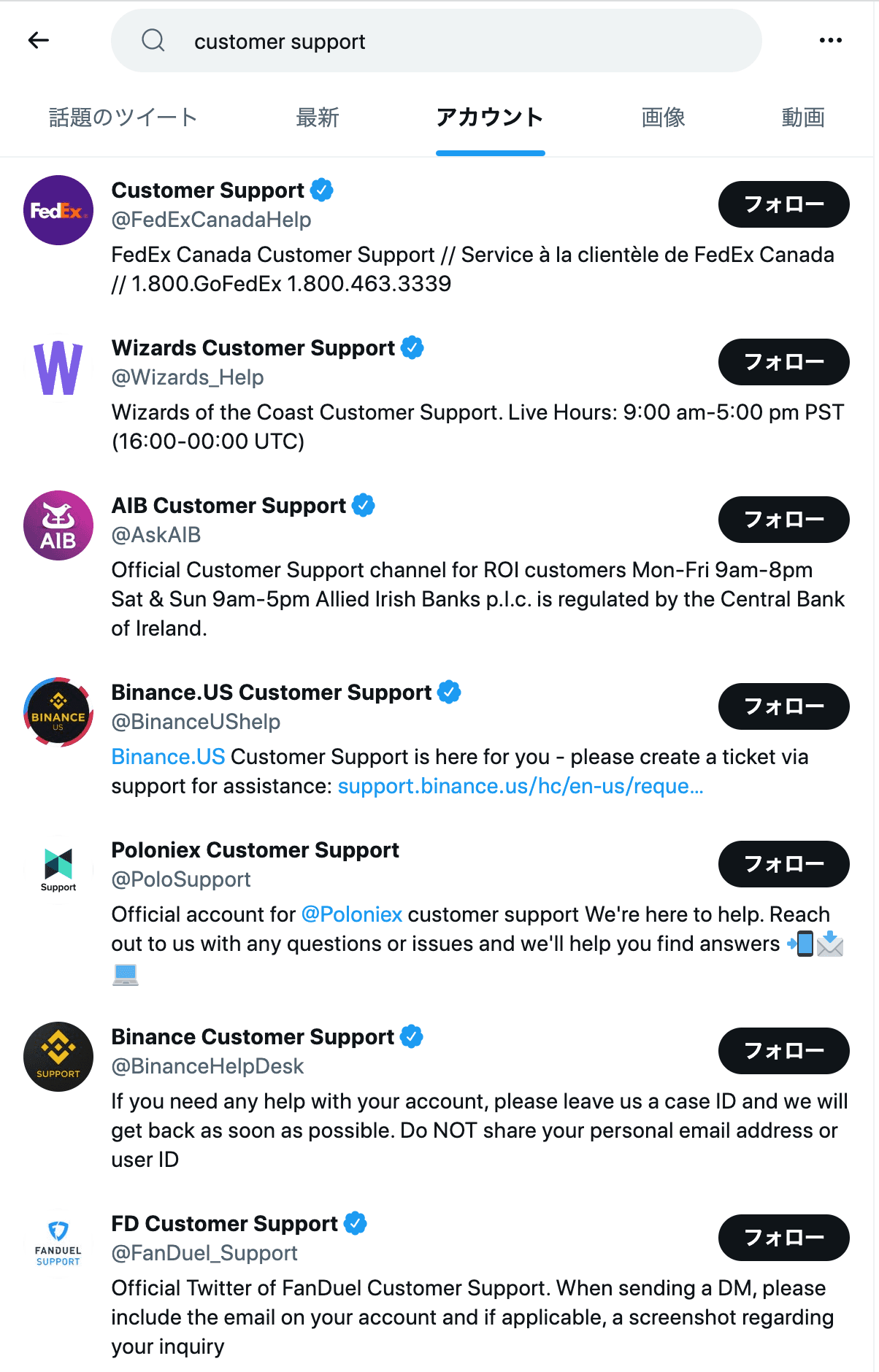Open the @Poloniex mention link

pyautogui.click(x=352, y=914)
